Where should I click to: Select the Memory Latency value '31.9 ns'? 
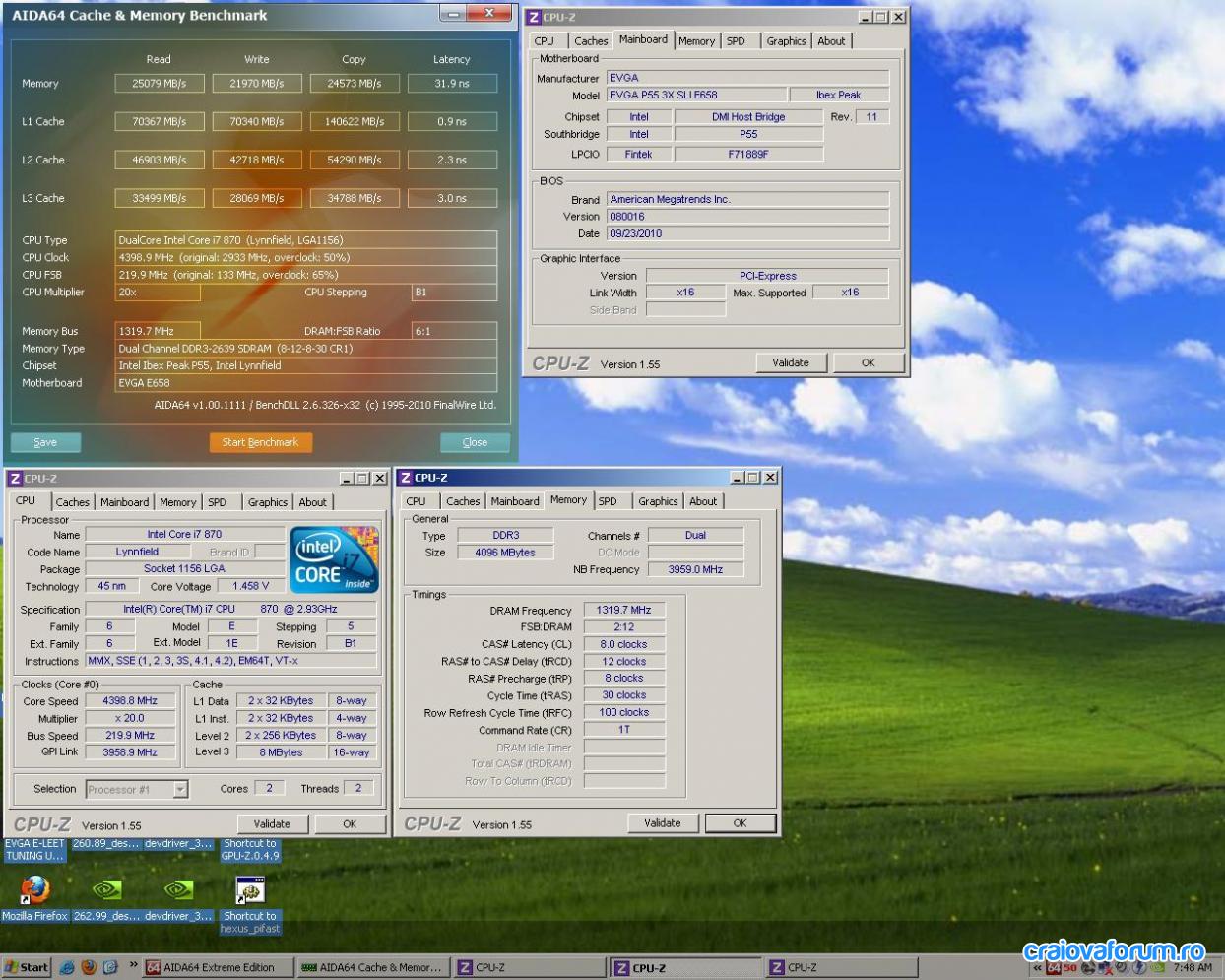[x=452, y=84]
